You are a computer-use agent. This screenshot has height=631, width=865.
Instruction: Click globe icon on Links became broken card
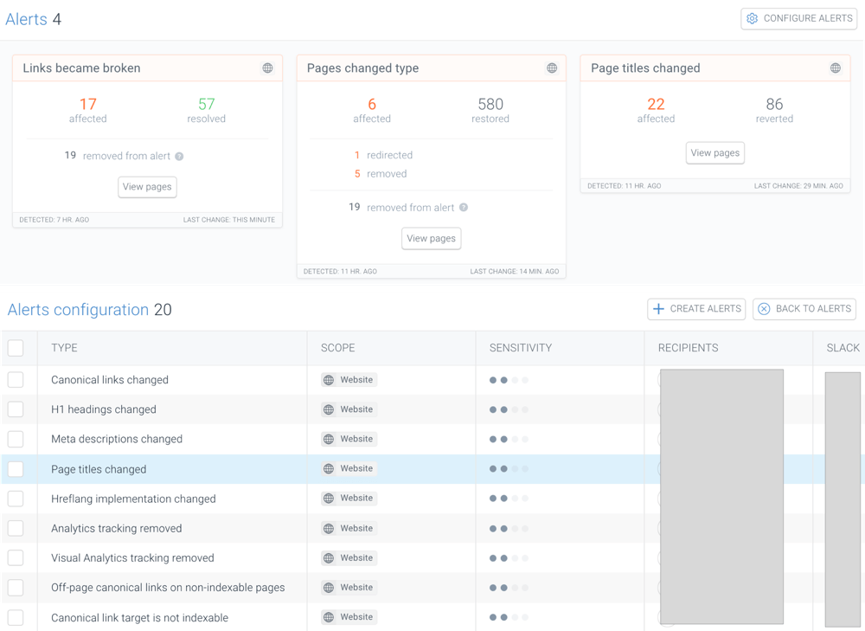tap(267, 68)
